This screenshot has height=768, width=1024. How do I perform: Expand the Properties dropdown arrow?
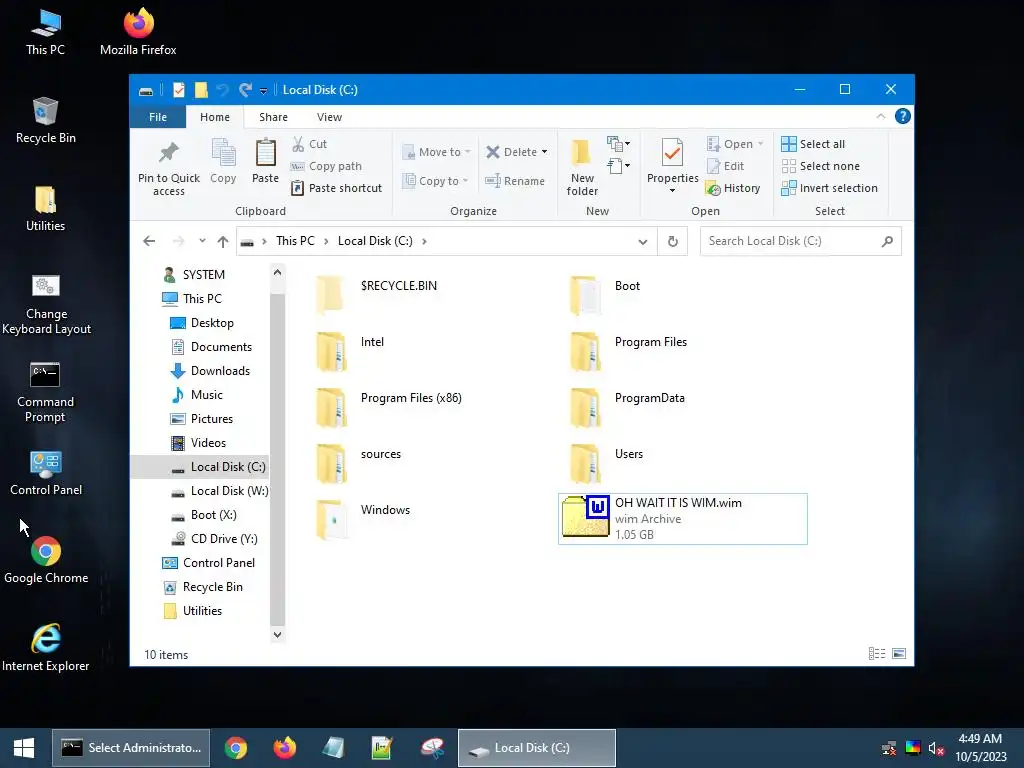(672, 191)
